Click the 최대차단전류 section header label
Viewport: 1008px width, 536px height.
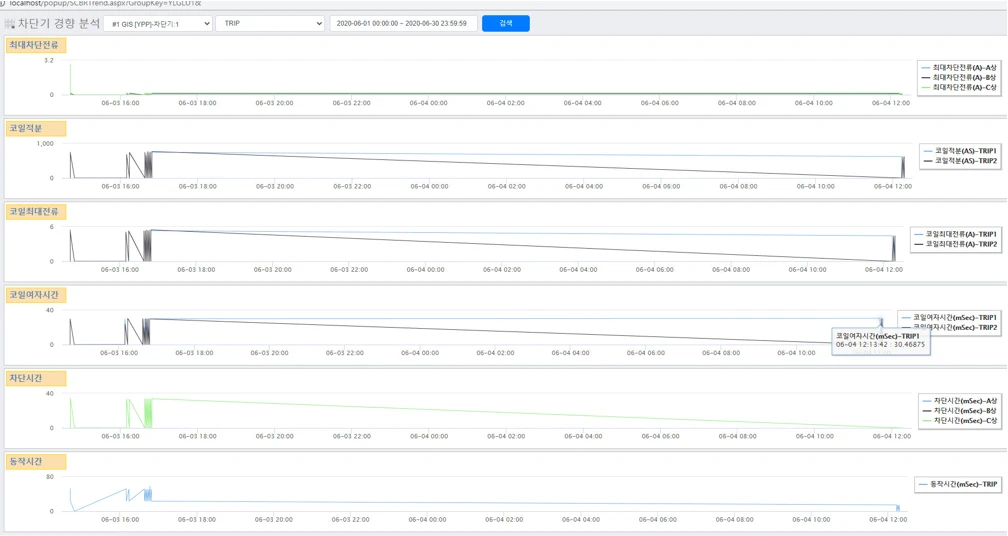pyautogui.click(x=36, y=45)
